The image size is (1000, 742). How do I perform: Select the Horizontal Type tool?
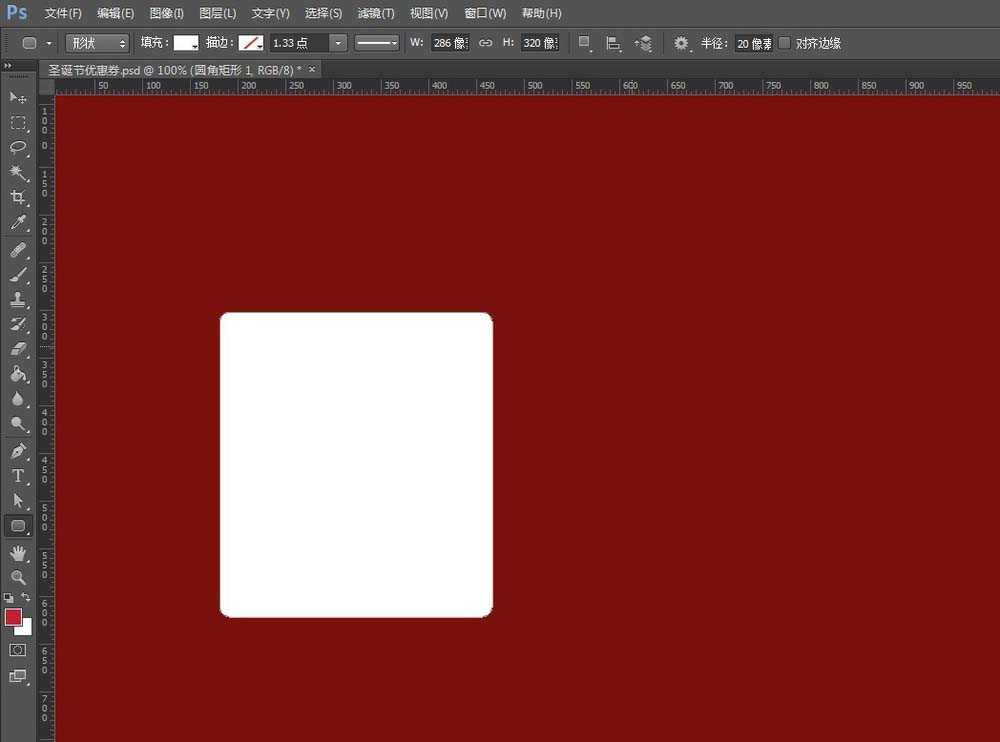18,476
